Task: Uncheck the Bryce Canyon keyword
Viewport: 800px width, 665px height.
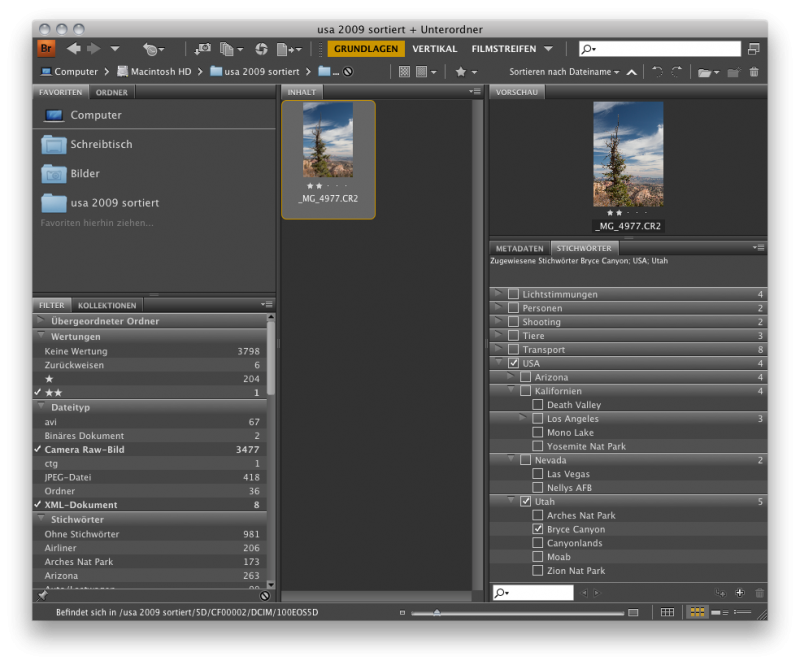Action: coord(537,529)
